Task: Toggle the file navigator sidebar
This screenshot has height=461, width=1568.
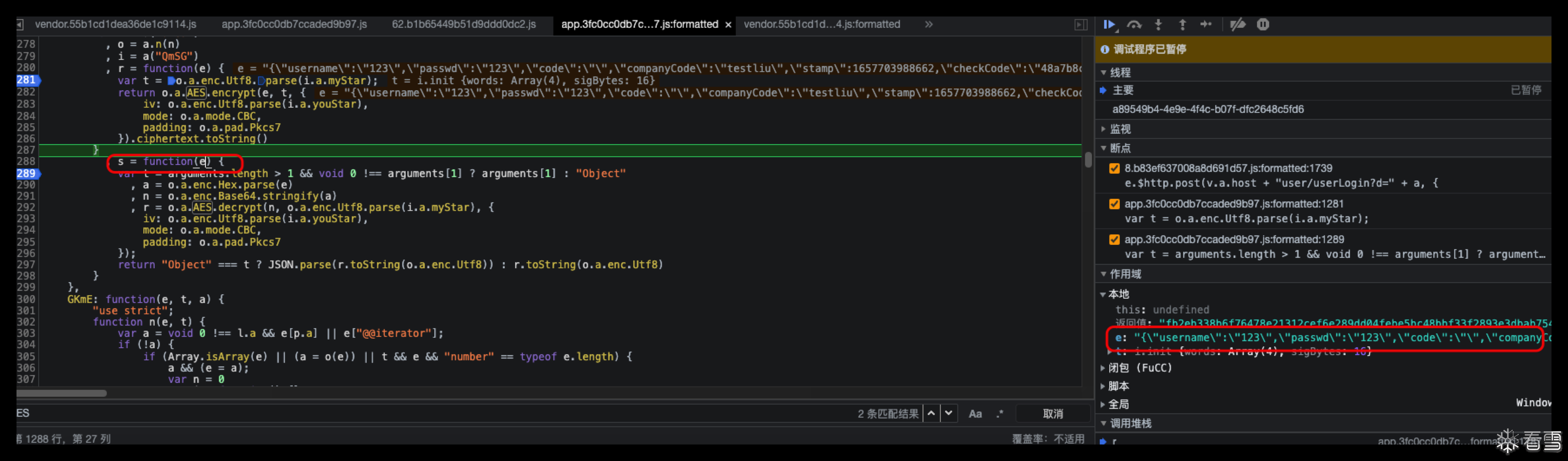Action: pos(20,24)
